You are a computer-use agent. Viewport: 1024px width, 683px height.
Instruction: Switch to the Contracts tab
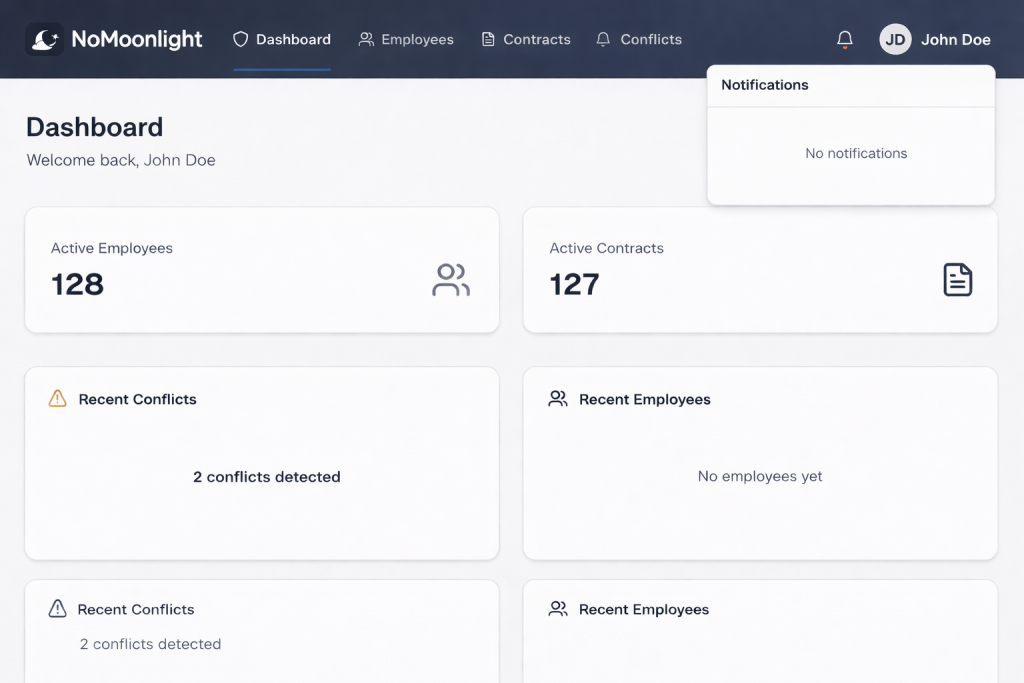526,40
